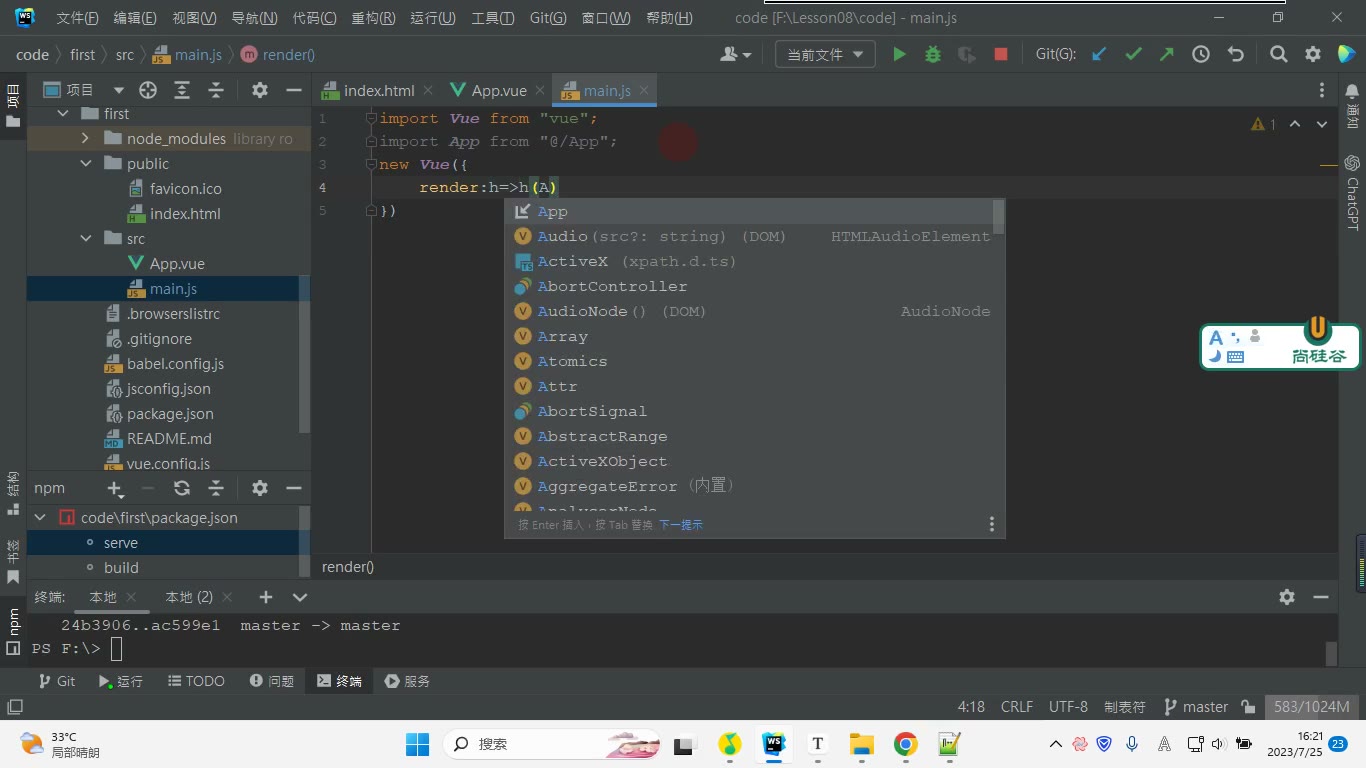Stop the running process with red square

click(x=1000, y=55)
